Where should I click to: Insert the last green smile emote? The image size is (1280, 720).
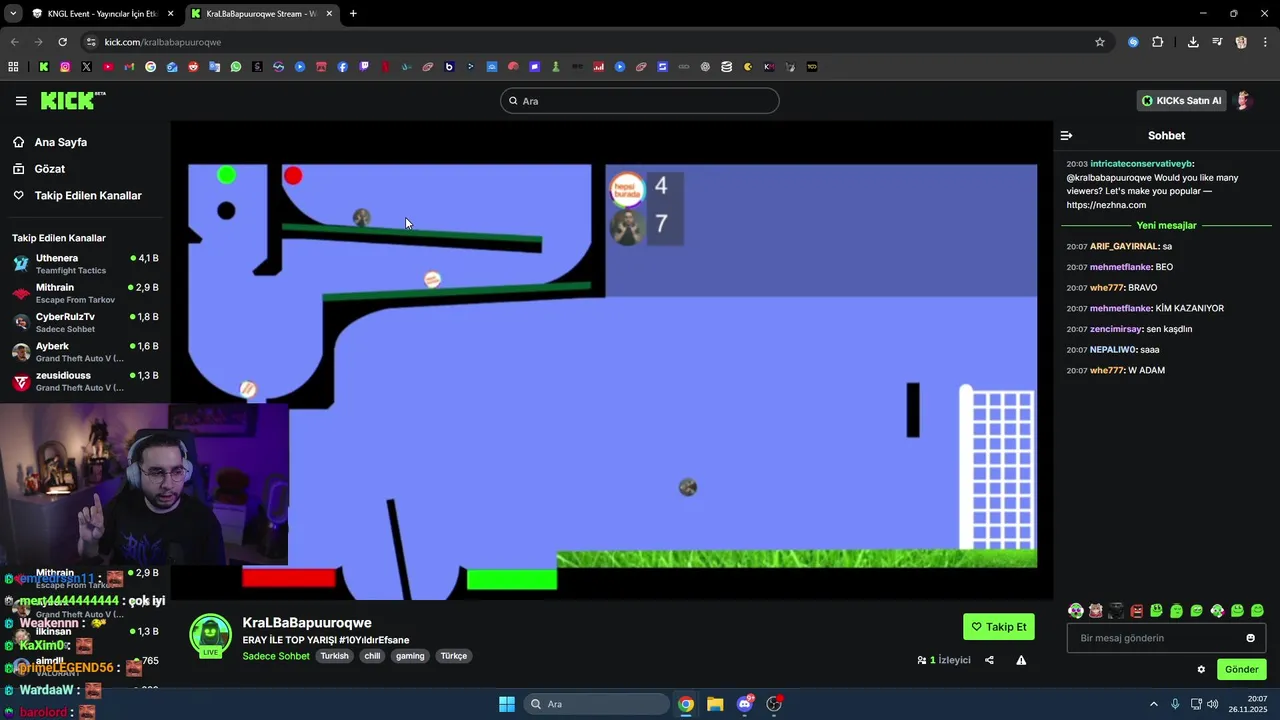1257,610
